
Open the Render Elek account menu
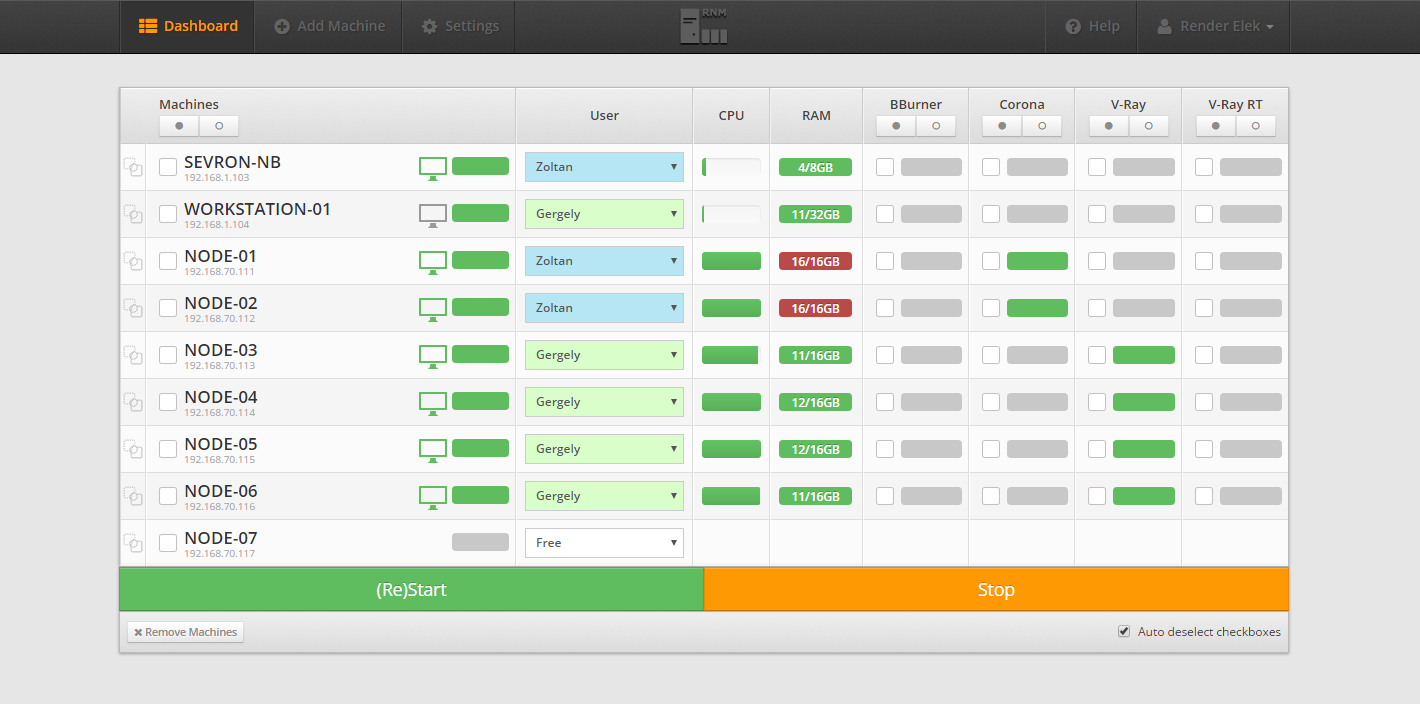tap(1214, 26)
